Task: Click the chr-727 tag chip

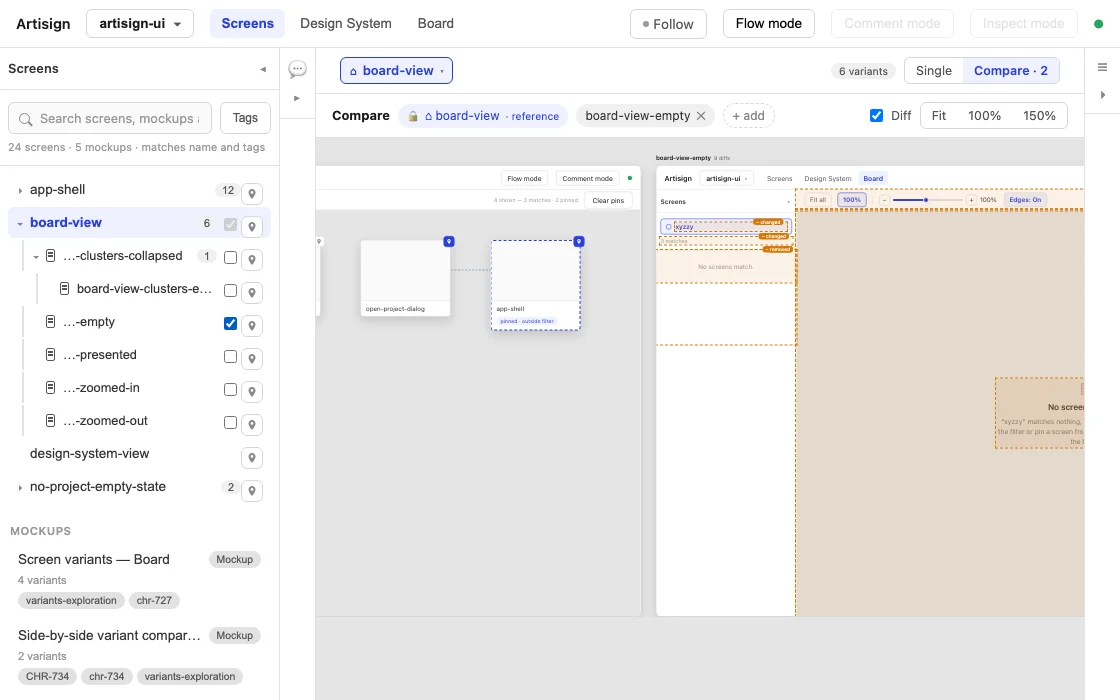Action: (x=154, y=601)
